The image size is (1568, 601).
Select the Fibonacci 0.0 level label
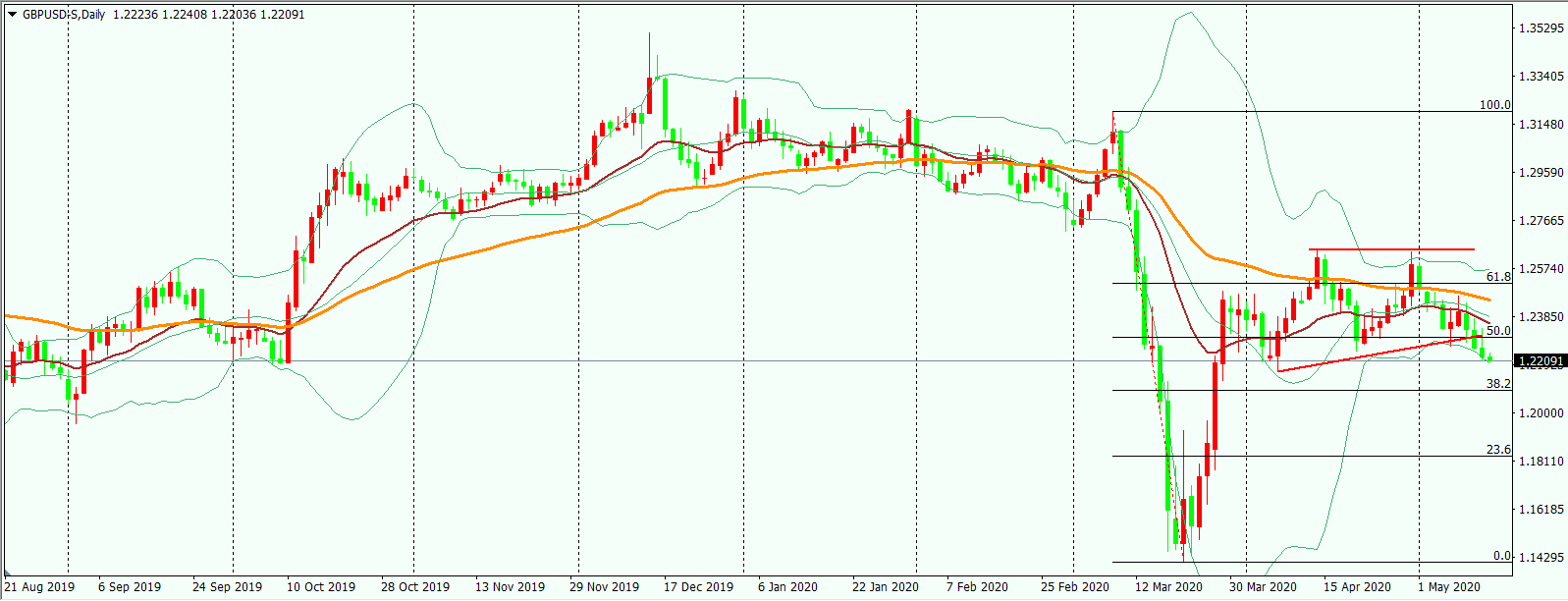tap(1502, 556)
